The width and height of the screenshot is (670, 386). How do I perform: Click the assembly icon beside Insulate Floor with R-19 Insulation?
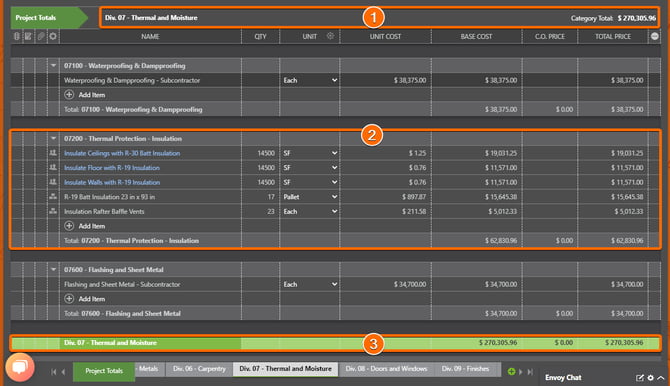[53, 167]
